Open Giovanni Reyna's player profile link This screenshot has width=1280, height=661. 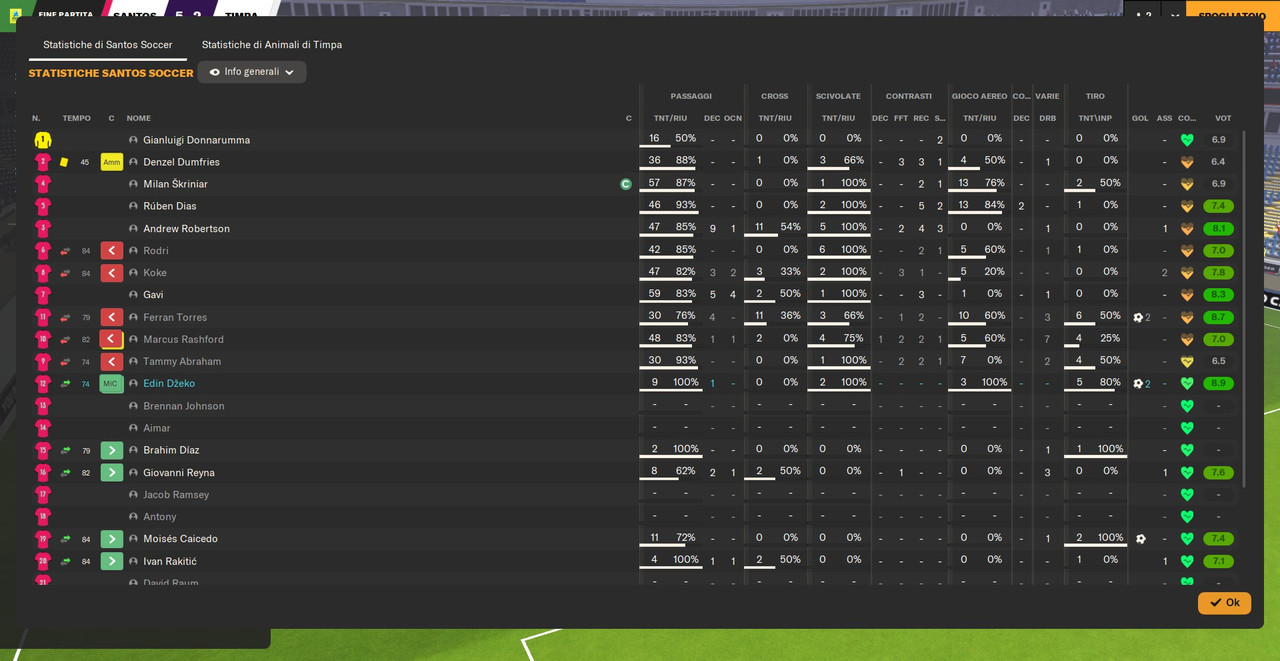179,473
